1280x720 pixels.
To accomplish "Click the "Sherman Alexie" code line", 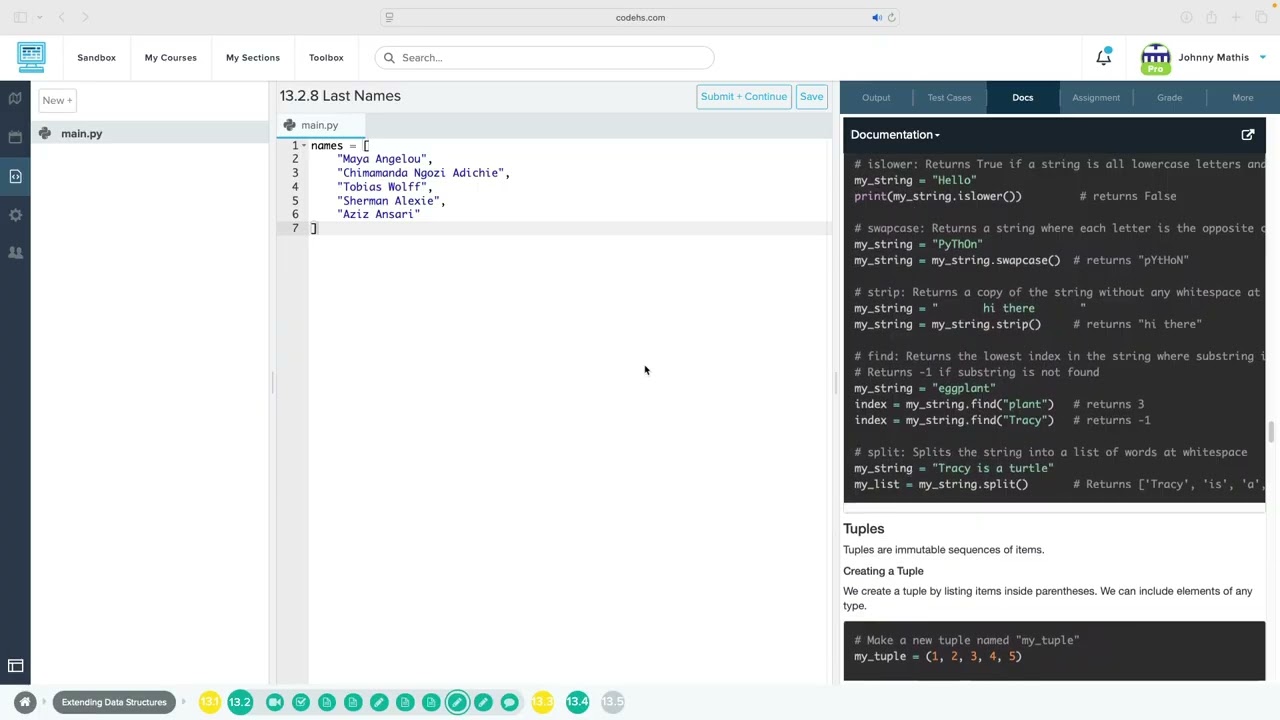I will [x=391, y=201].
